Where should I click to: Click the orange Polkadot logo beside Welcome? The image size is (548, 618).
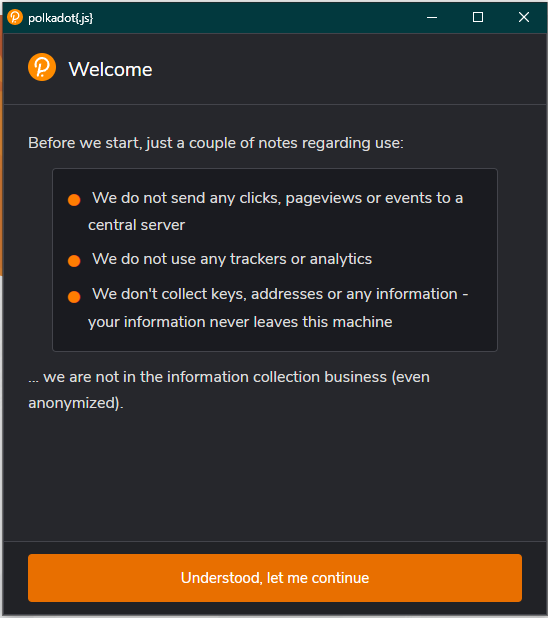click(x=42, y=67)
